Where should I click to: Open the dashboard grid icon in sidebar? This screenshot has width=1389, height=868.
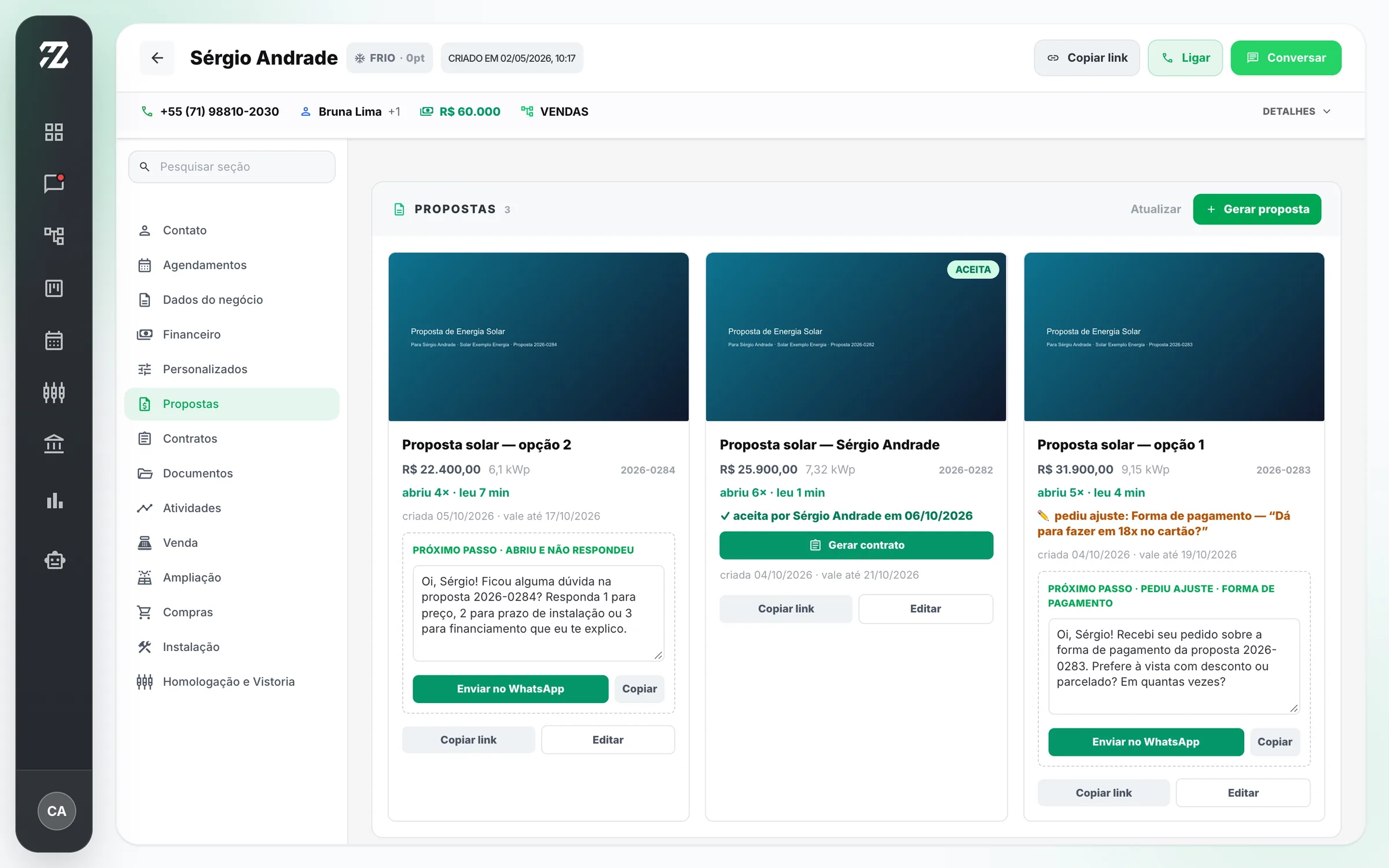click(x=54, y=132)
